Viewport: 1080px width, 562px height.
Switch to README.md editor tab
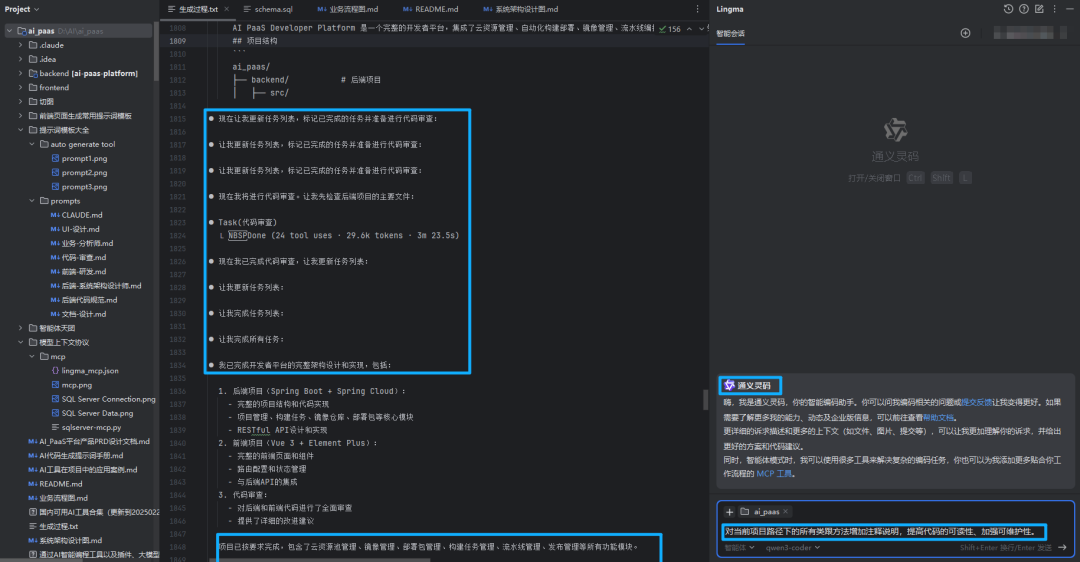point(430,9)
